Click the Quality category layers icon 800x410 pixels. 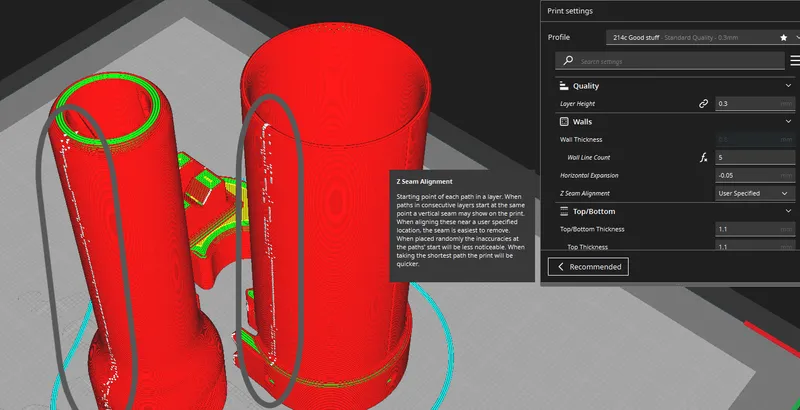[564, 86]
